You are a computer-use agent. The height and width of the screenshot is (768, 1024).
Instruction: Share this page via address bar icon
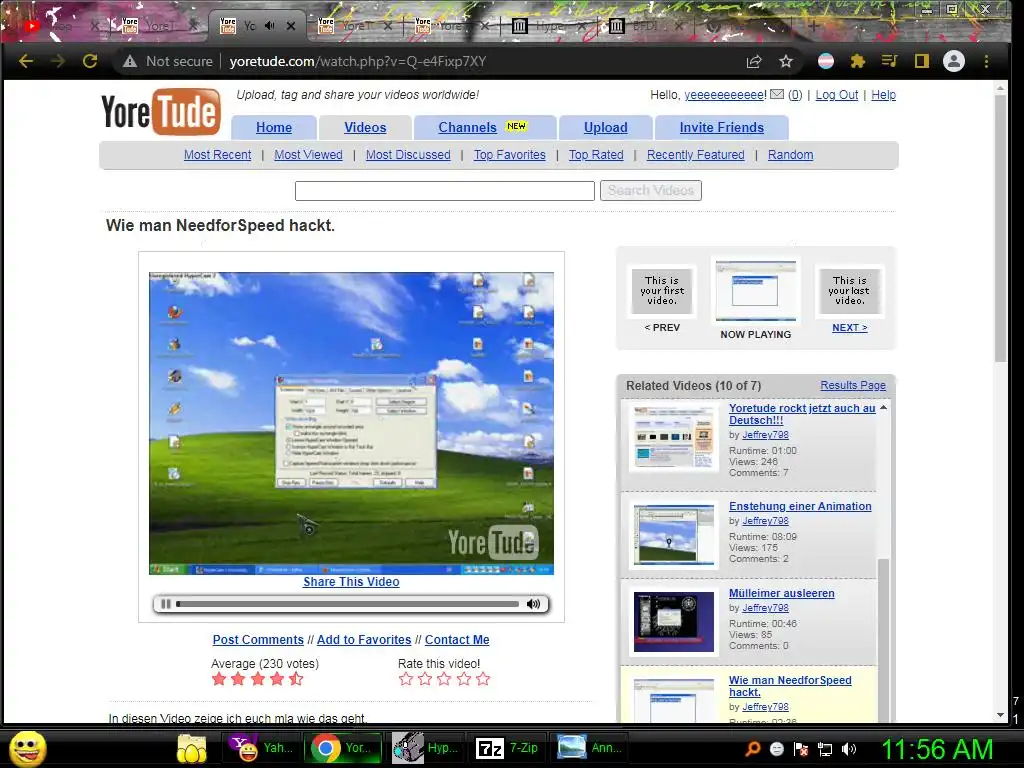pos(754,61)
